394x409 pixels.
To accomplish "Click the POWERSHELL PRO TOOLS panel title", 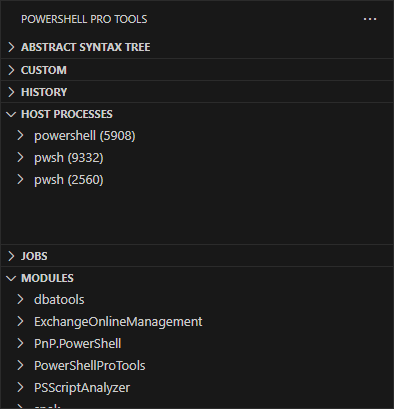I will [x=84, y=19].
